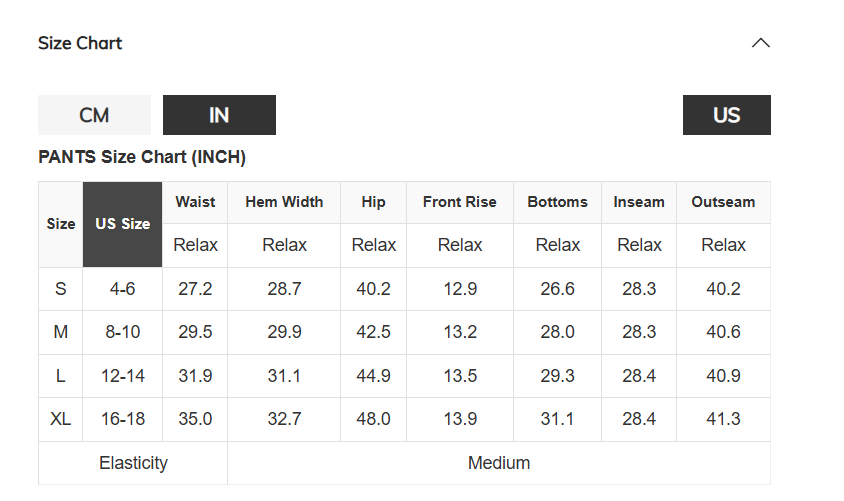The width and height of the screenshot is (844, 501).
Task: Select the IN unit toggle
Action: point(220,115)
